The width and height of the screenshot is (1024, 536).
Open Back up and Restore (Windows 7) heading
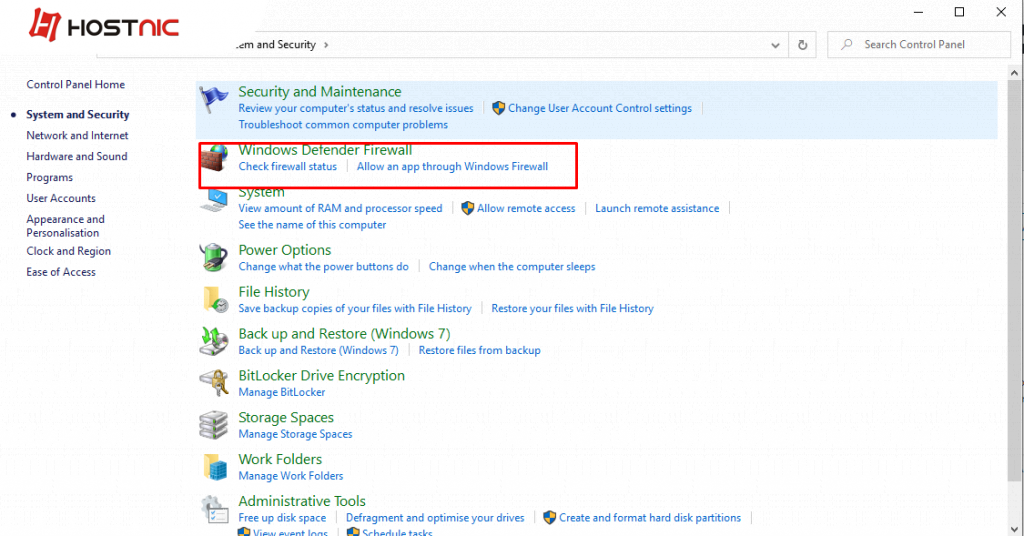pos(344,334)
